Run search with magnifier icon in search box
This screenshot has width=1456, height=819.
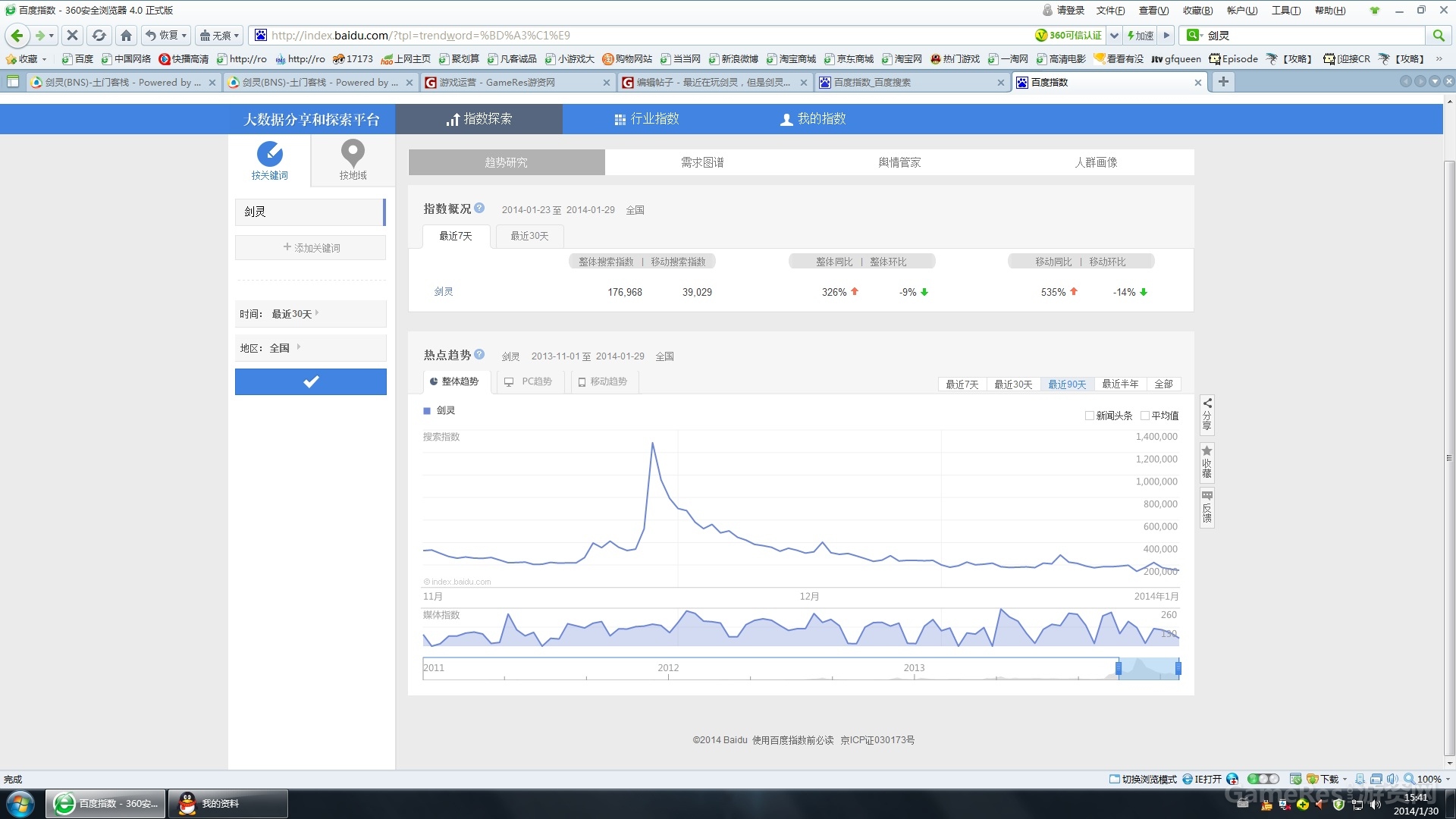tap(1438, 36)
